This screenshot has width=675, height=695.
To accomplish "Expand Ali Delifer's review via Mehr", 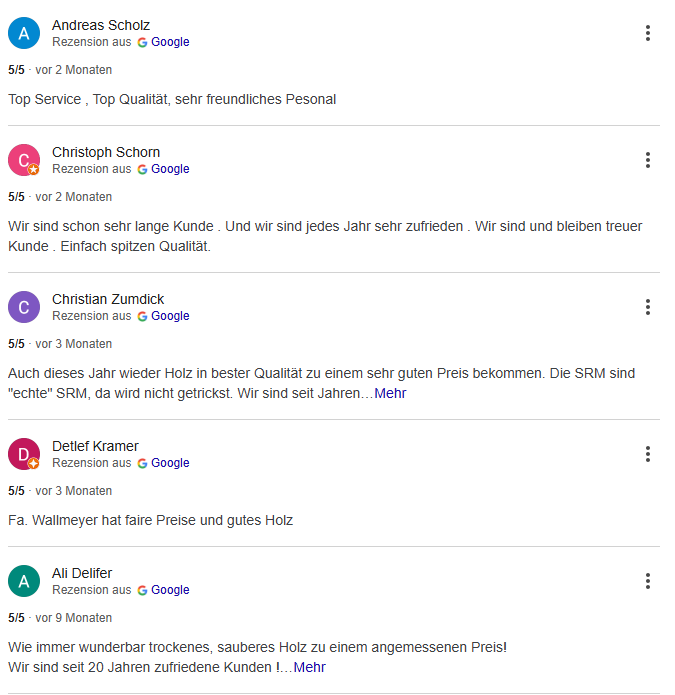I will (310, 667).
